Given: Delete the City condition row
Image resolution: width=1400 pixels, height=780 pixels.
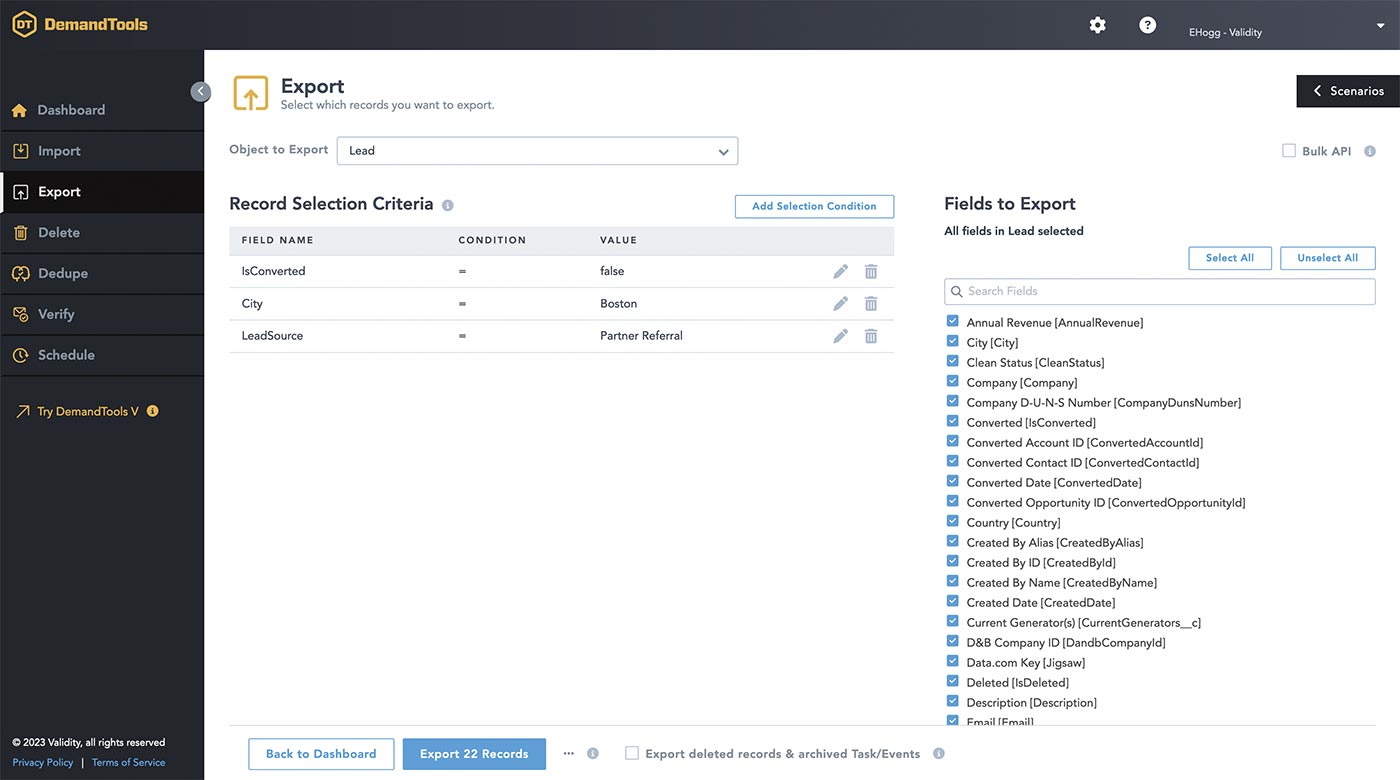Looking at the screenshot, I should click(x=871, y=303).
